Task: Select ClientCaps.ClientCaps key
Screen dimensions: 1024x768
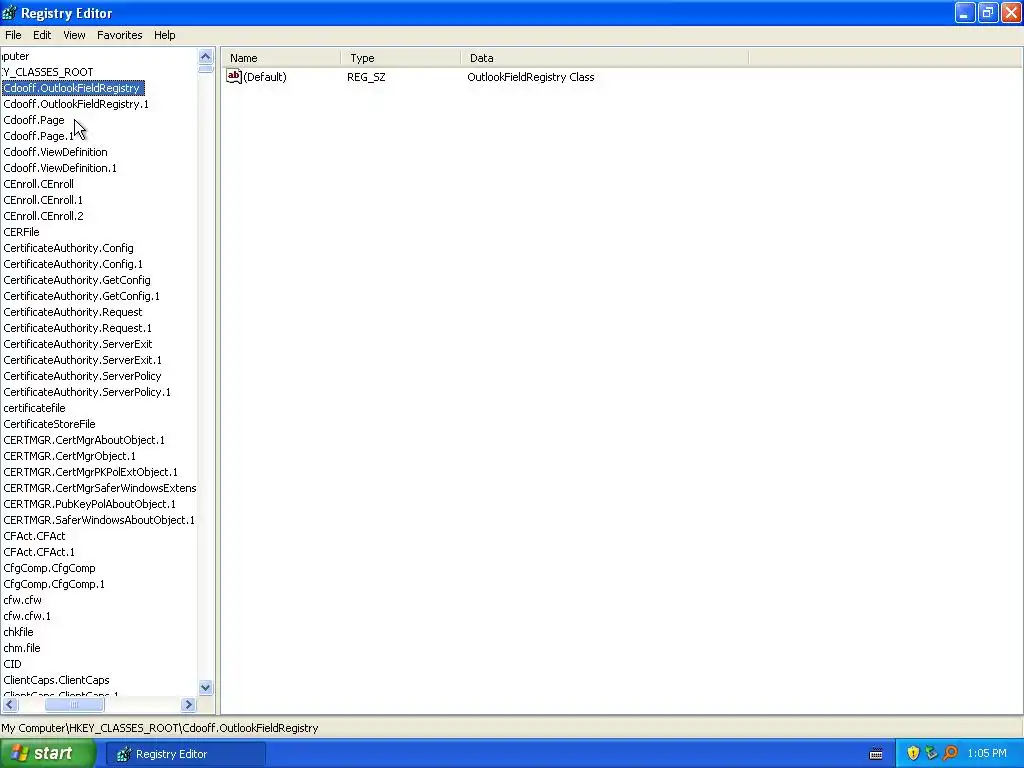Action: point(56,680)
